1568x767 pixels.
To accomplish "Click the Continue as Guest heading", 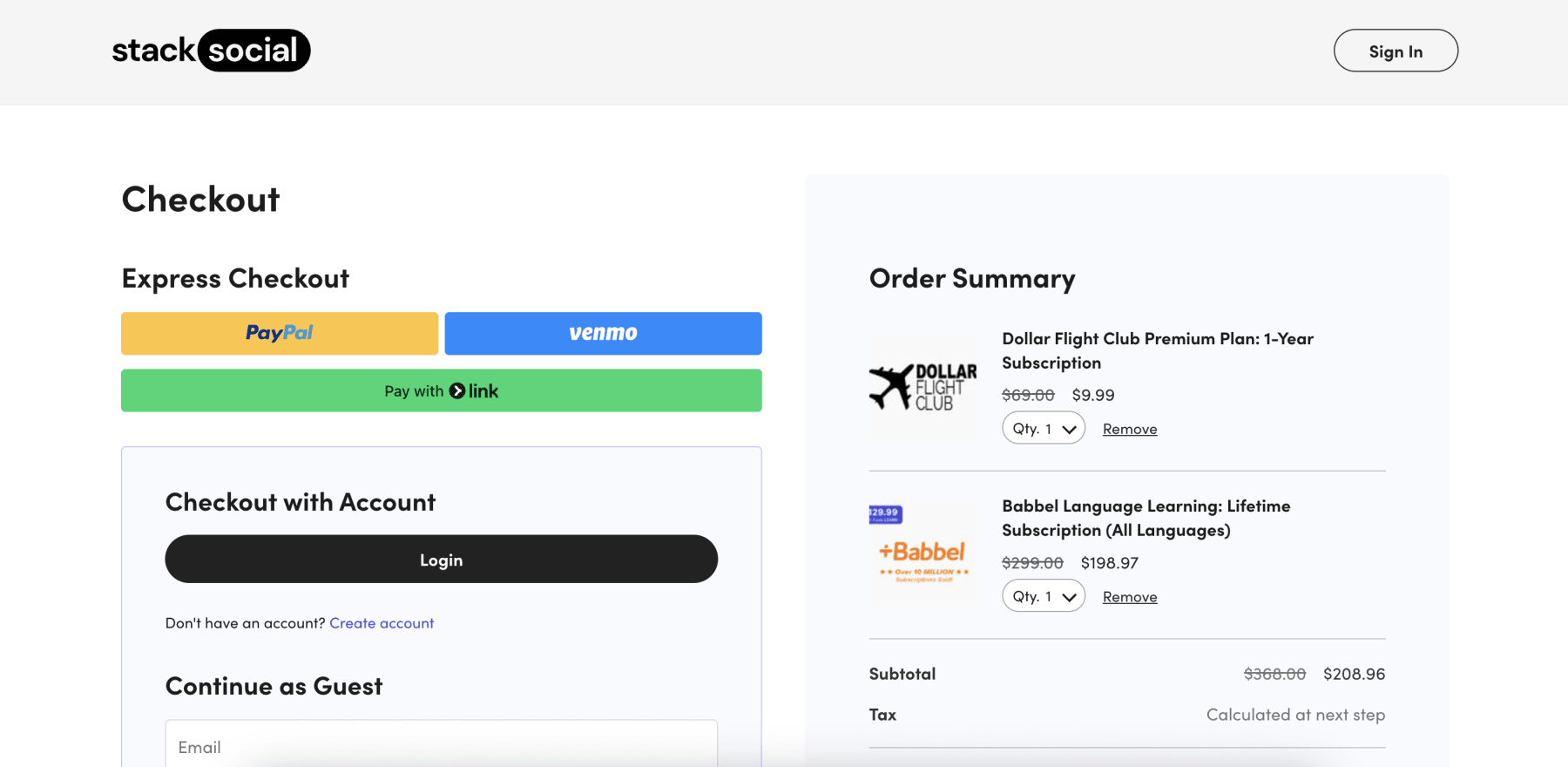I will (x=274, y=687).
